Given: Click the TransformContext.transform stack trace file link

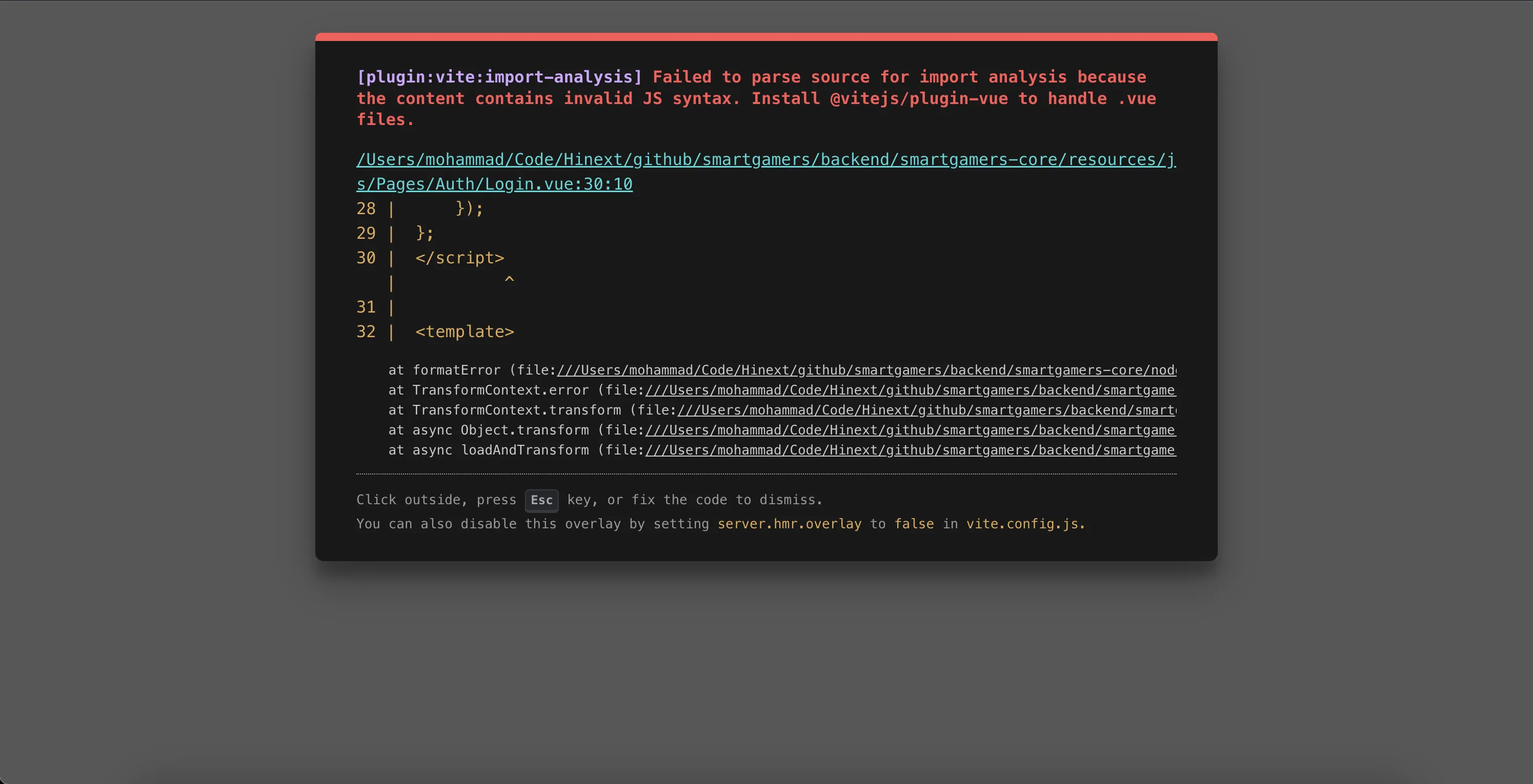Looking at the screenshot, I should coord(926,410).
